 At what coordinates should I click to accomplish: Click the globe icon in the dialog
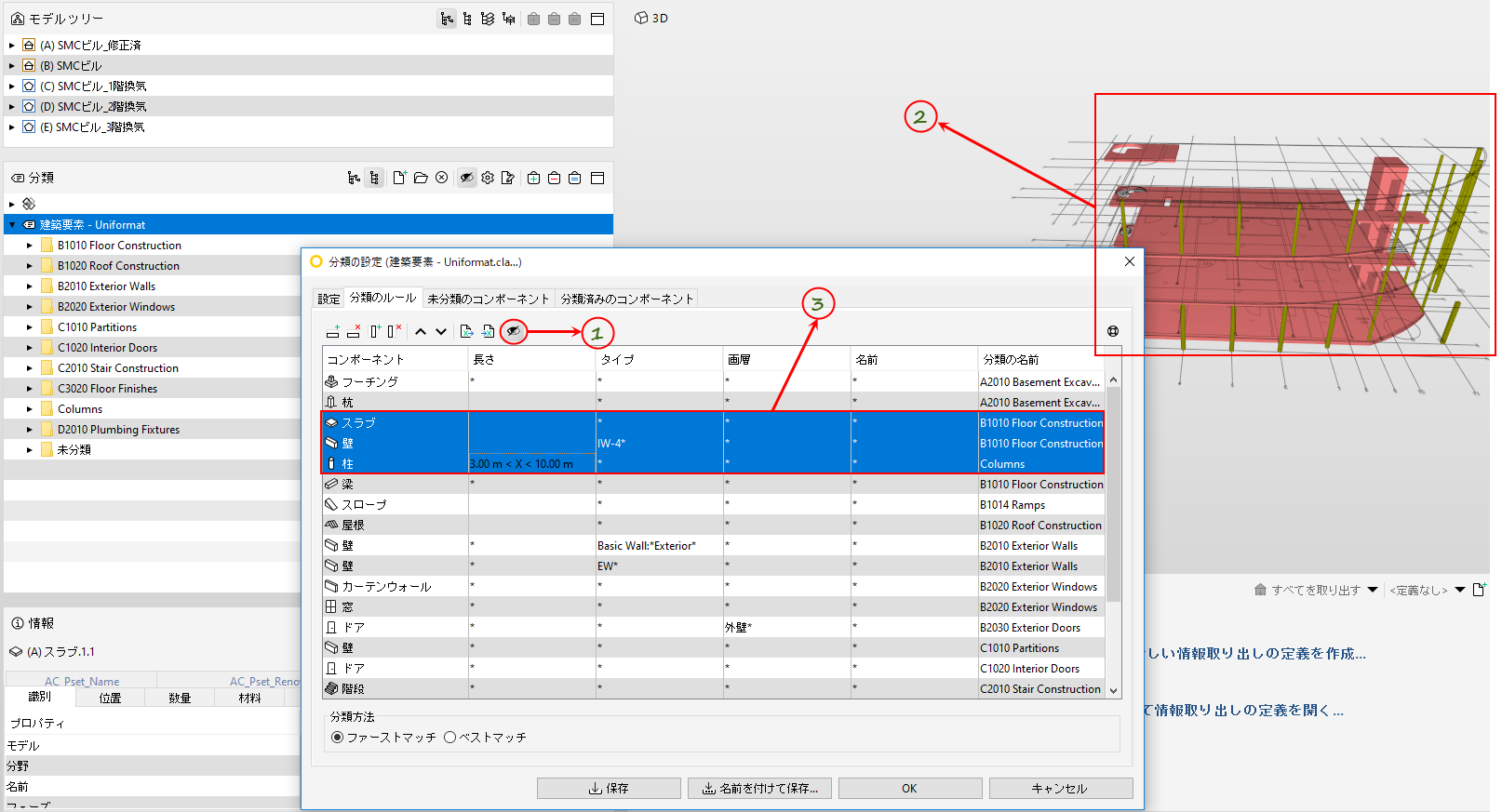point(1113,331)
